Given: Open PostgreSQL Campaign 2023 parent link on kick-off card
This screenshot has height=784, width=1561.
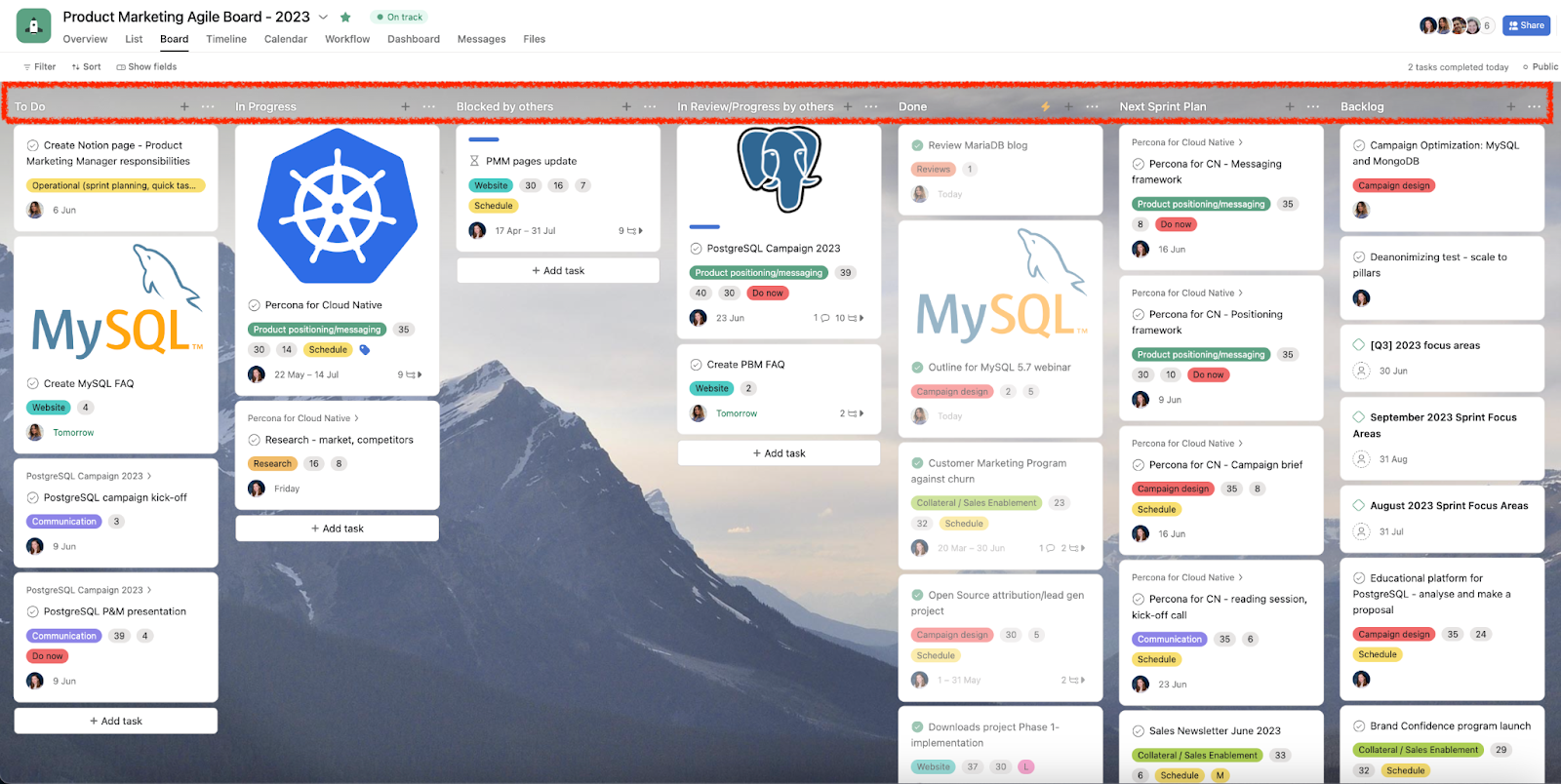Looking at the screenshot, I should coord(89,476).
